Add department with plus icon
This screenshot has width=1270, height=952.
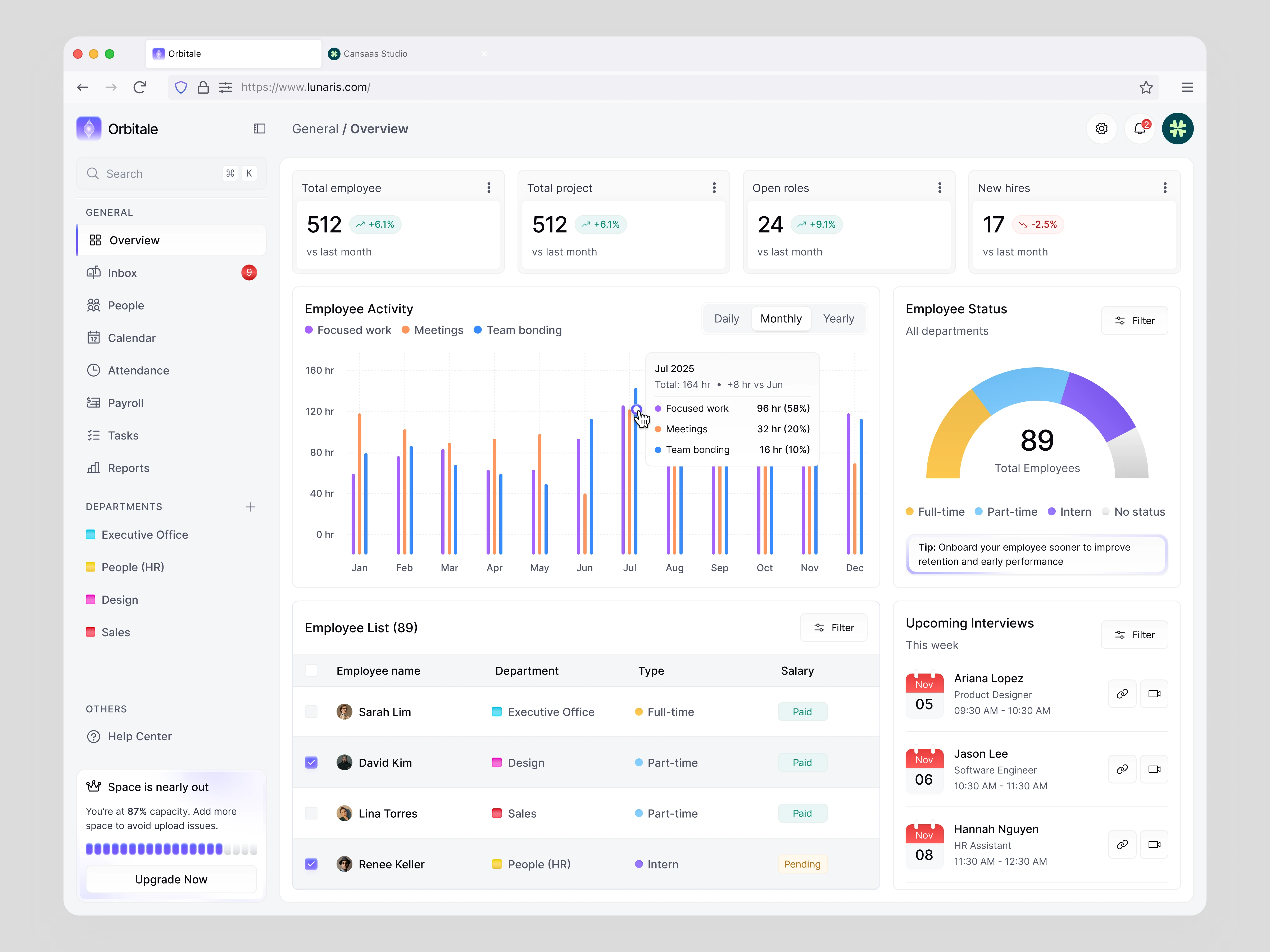click(251, 507)
